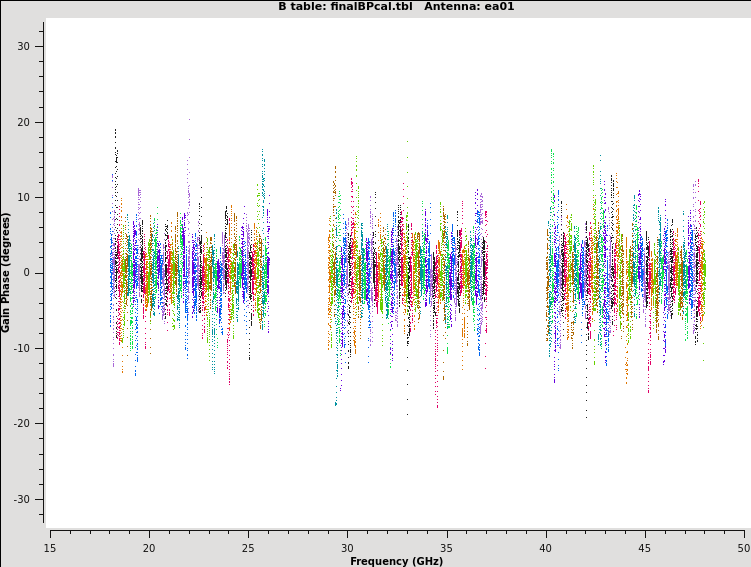This screenshot has width=751, height=567.
Task: Select the 20 tick label on frequency axis
Action: 149,548
